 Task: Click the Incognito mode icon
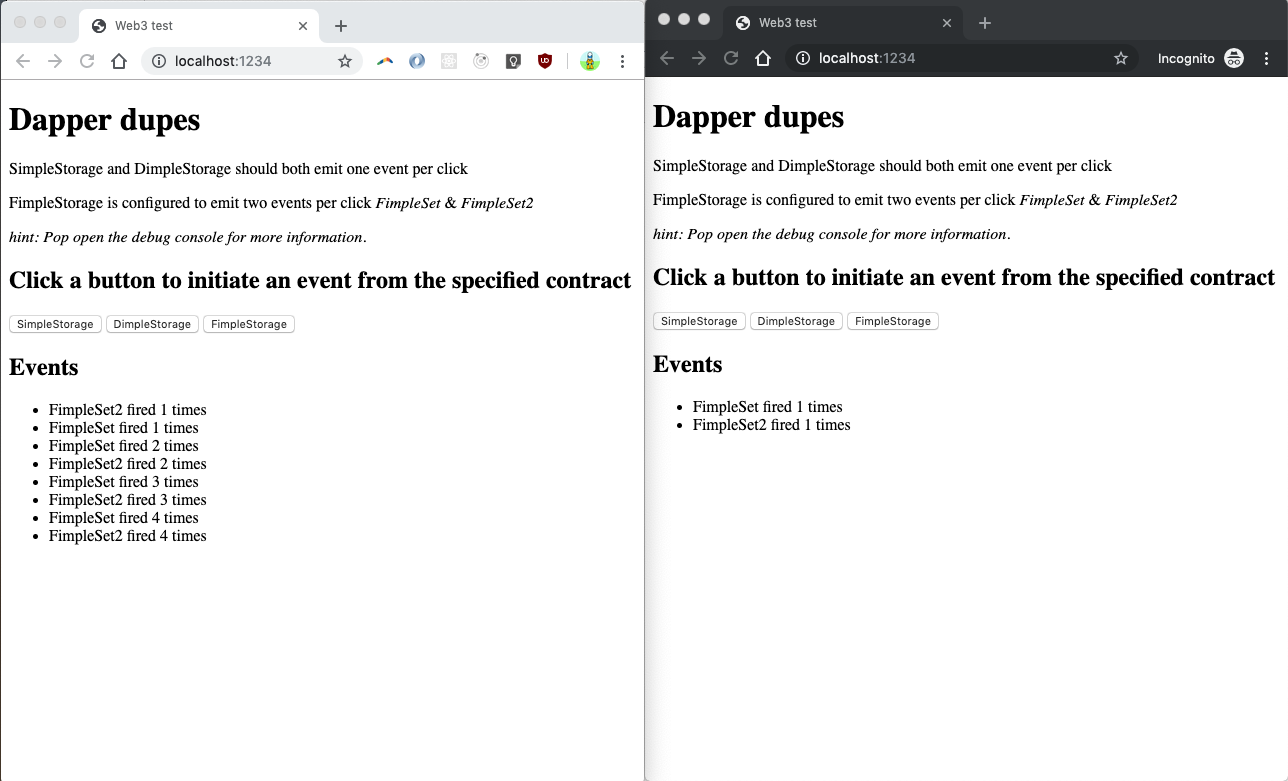click(x=1234, y=58)
